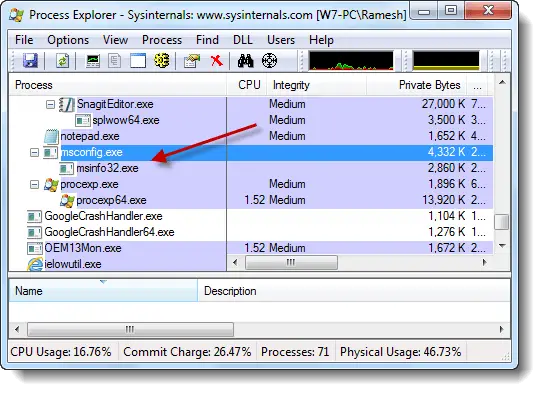Open the System Information graph icon

93,61
